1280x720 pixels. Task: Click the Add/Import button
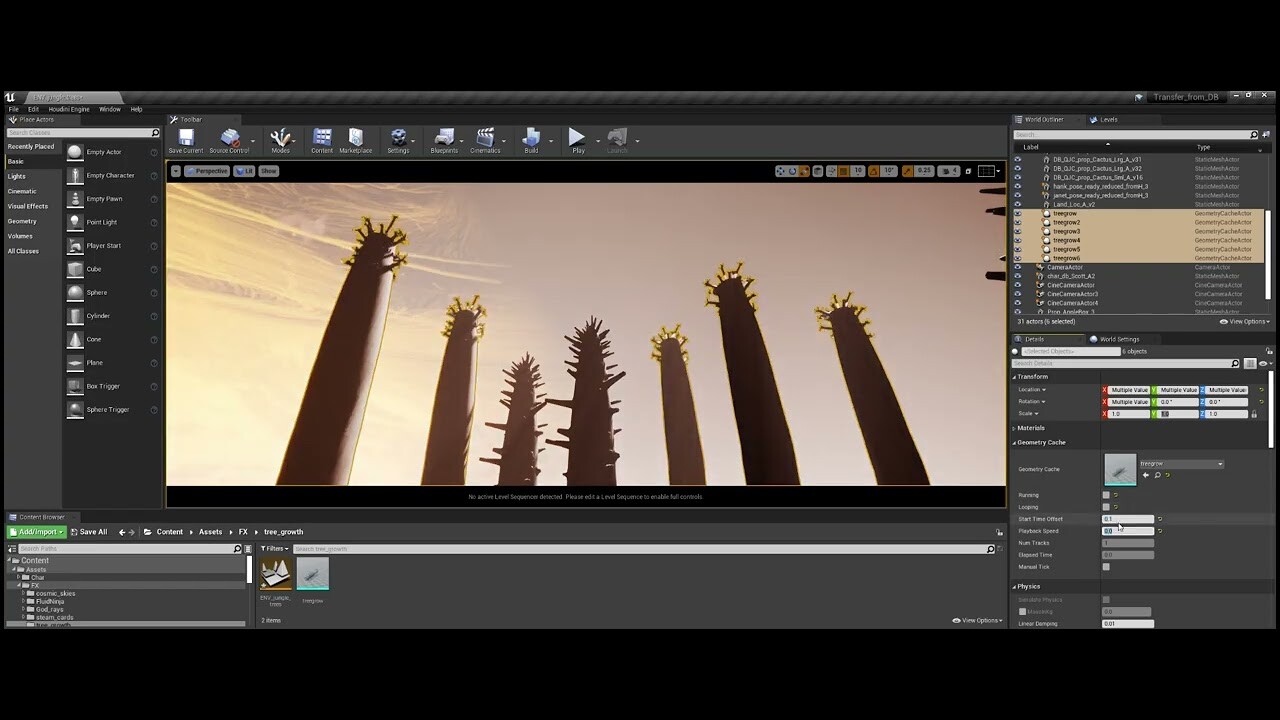[37, 532]
